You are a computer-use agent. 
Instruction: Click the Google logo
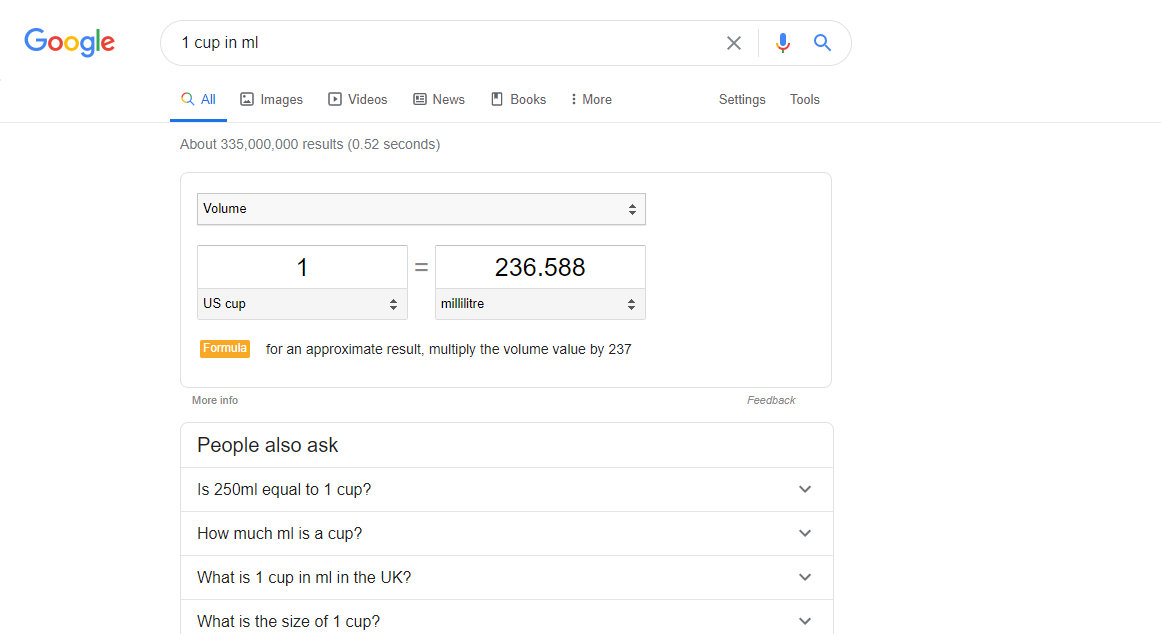pyautogui.click(x=70, y=42)
